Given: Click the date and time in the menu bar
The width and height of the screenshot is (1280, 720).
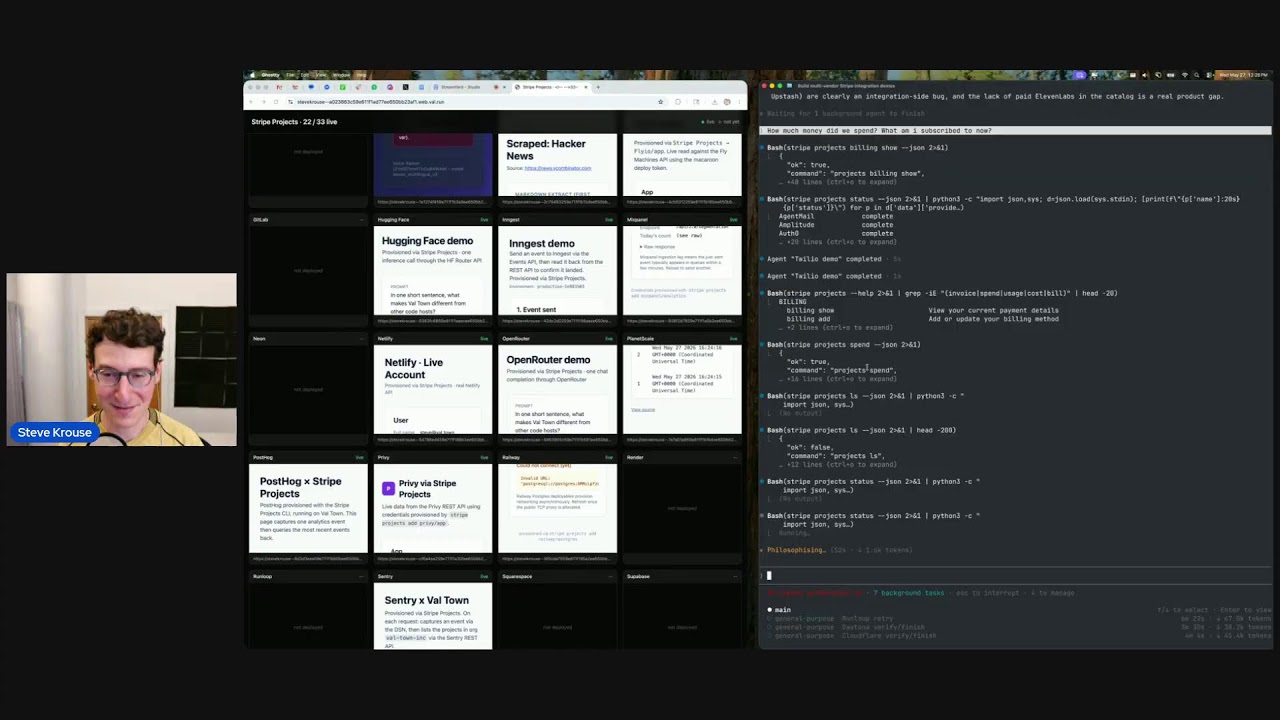Looking at the screenshot, I should click(x=1243, y=74).
